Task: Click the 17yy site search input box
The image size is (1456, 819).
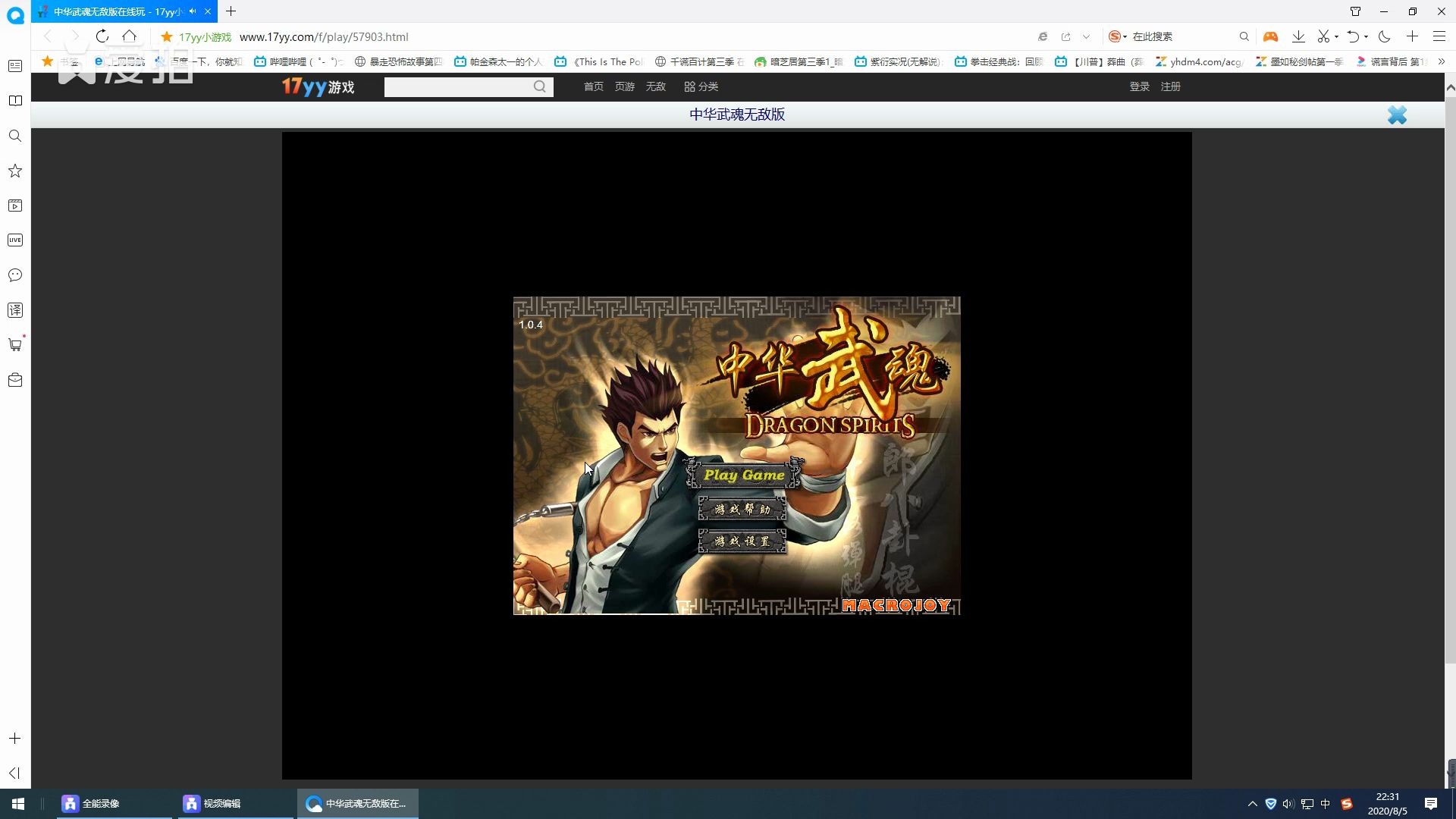Action: [458, 86]
